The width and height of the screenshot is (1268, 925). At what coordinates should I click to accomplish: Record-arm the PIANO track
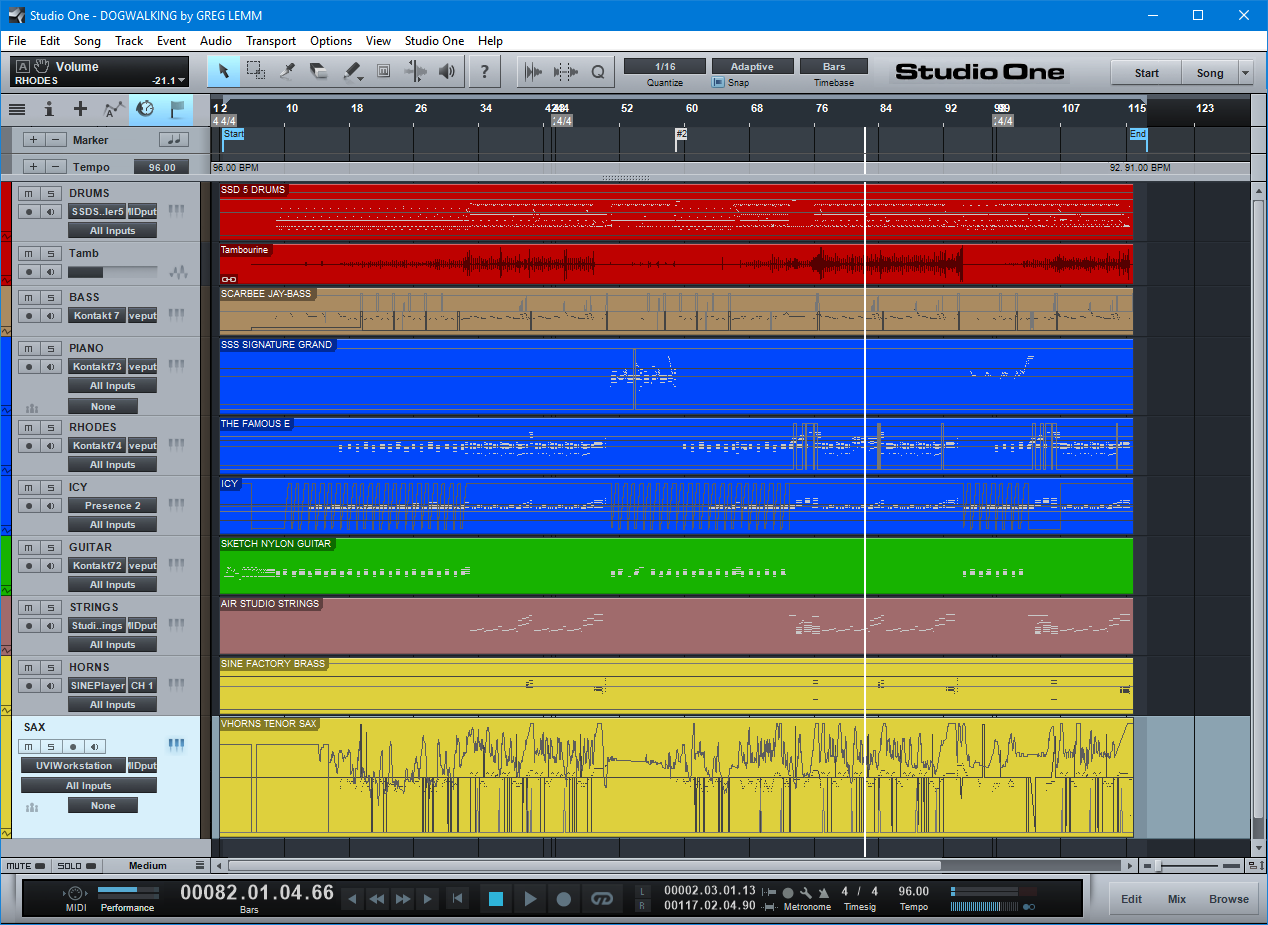28,366
